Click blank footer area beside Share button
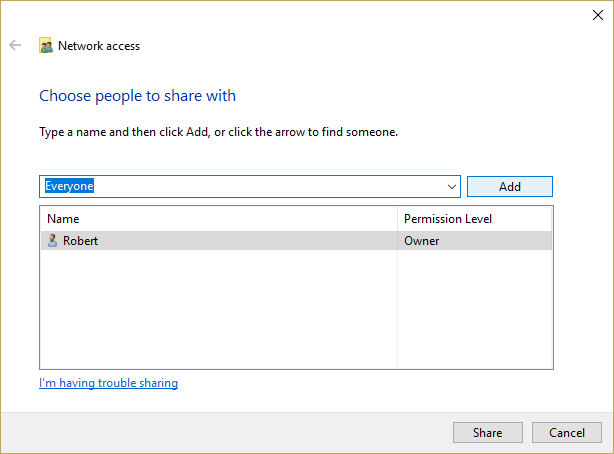 click(x=227, y=432)
